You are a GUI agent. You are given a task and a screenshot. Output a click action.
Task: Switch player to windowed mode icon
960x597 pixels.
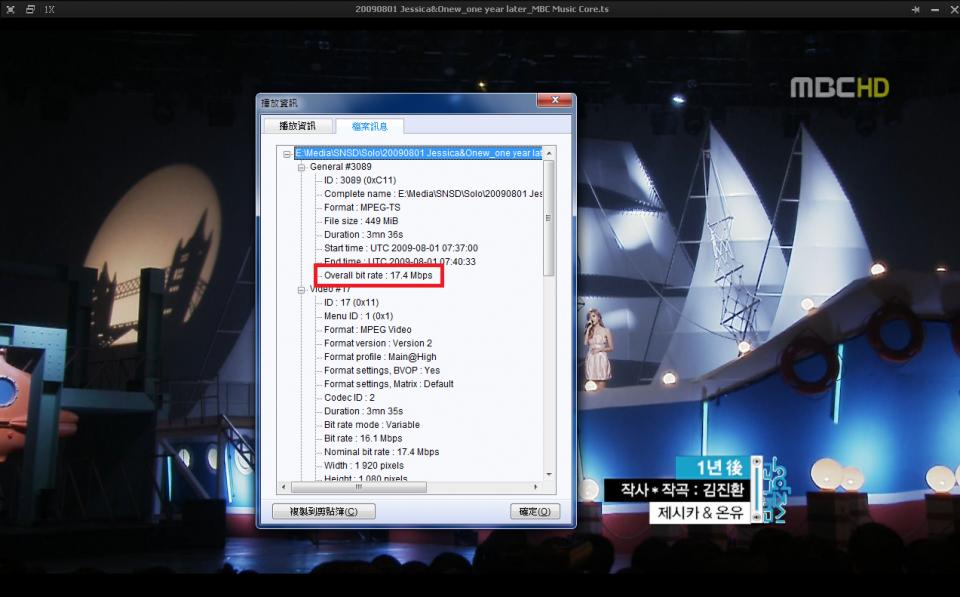click(30, 9)
